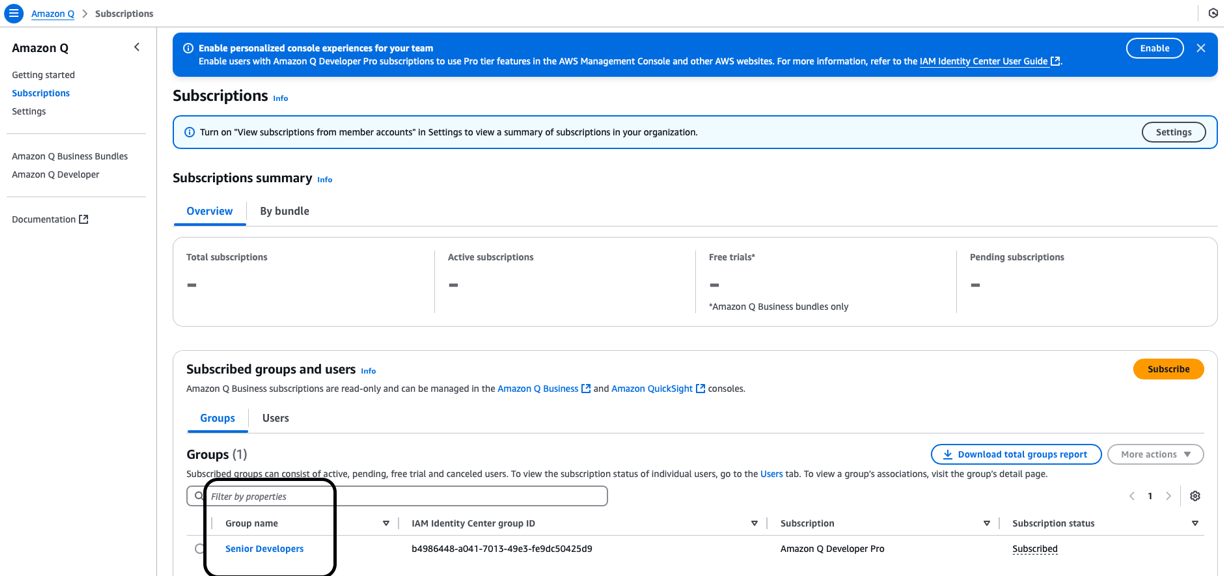Focus the Filter by properties search field
Image resolution: width=1224 pixels, height=576 pixels.
[x=397, y=496]
